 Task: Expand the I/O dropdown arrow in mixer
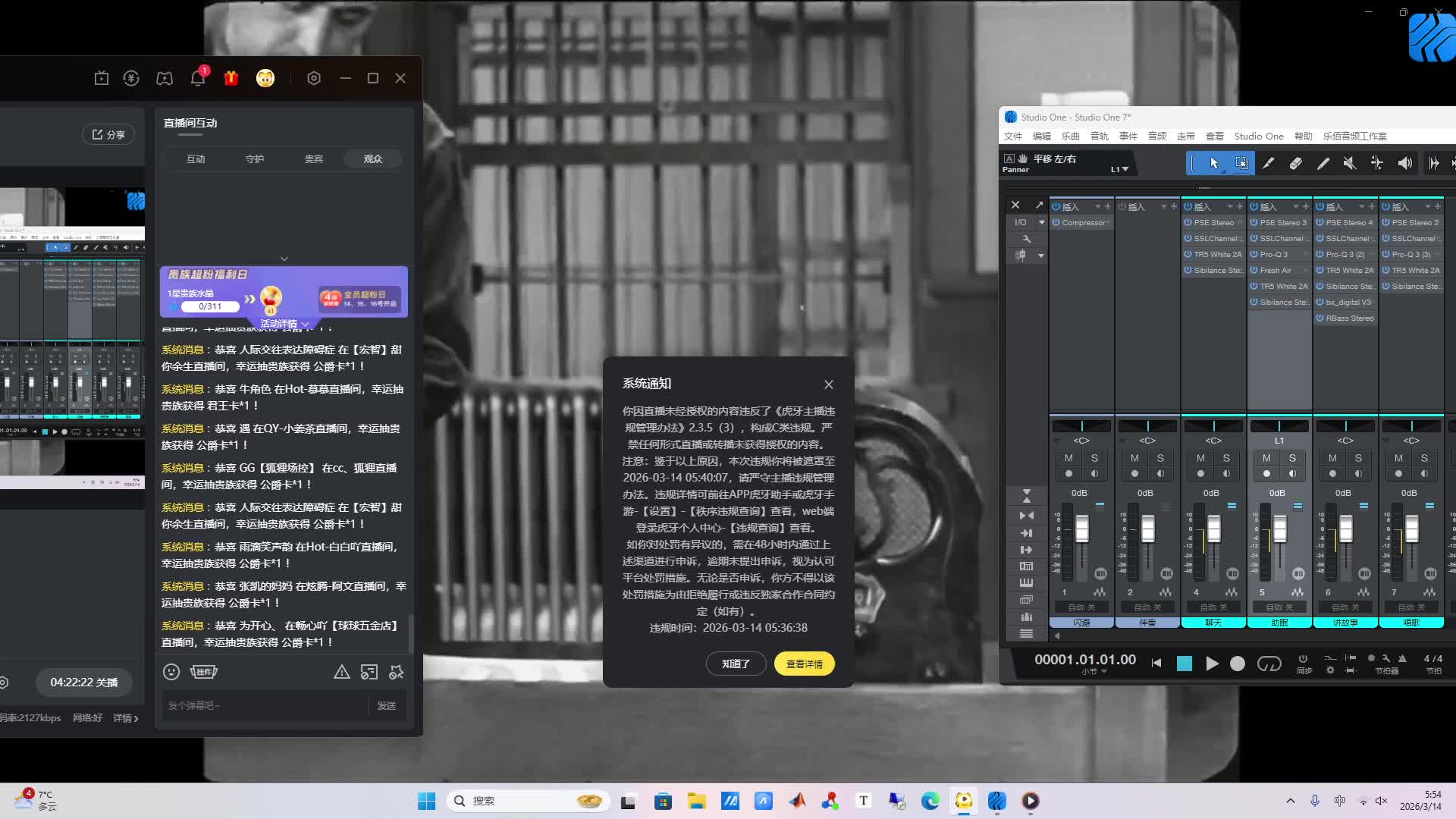coord(1041,222)
